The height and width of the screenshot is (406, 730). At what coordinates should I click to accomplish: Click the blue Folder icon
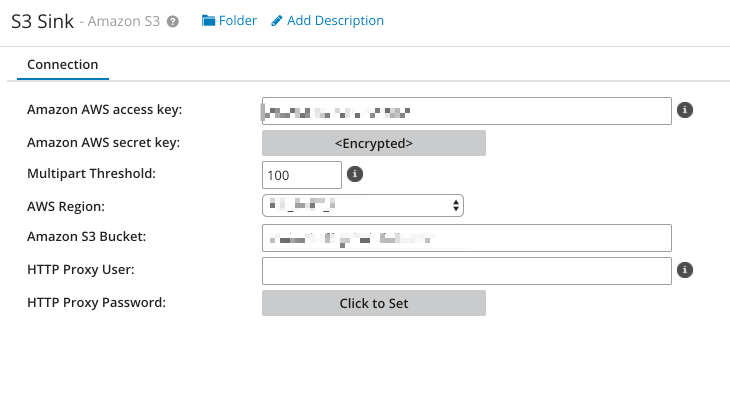208,20
